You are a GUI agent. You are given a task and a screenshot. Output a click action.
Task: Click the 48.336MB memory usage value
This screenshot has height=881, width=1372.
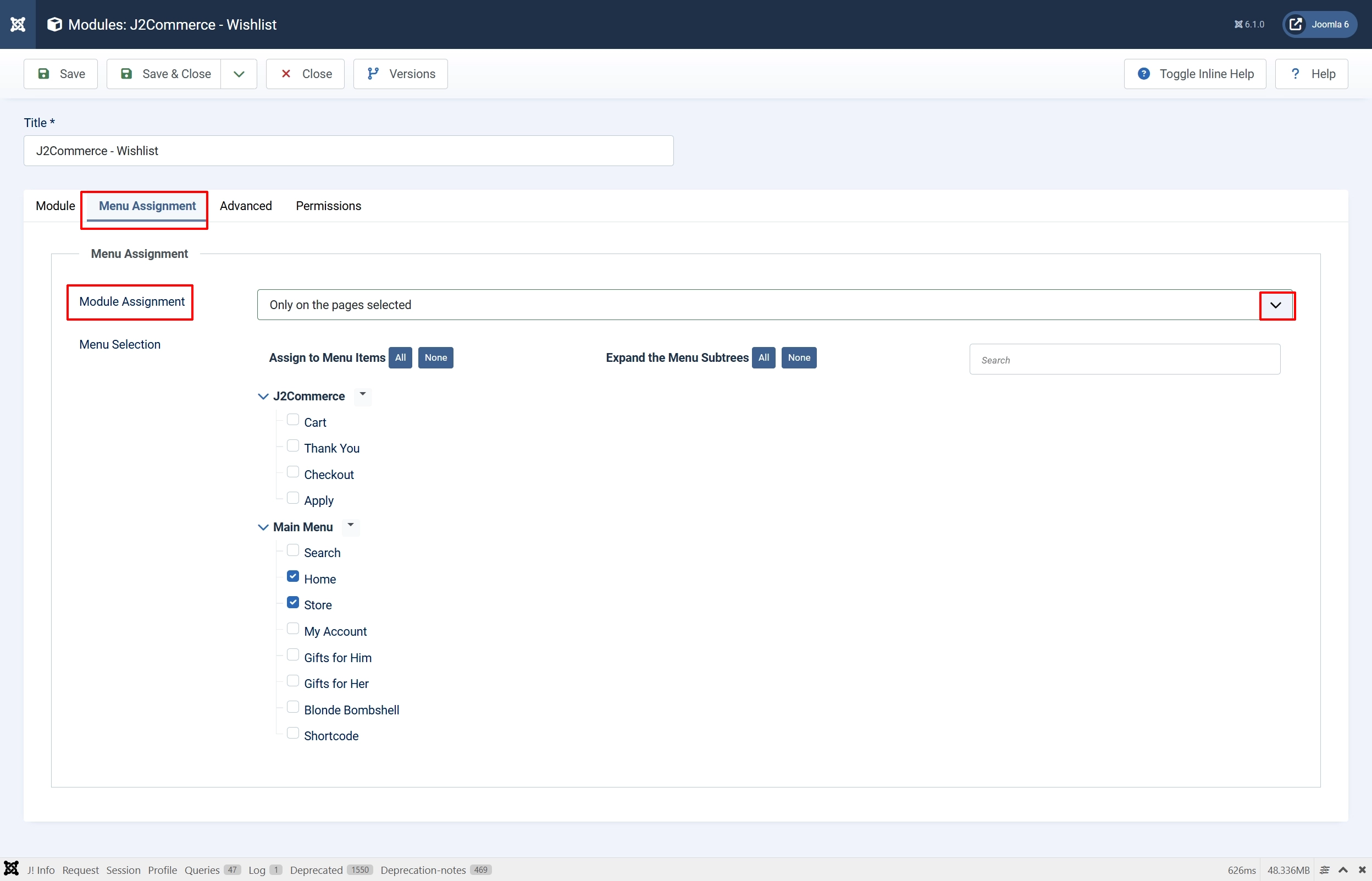pos(1288,870)
